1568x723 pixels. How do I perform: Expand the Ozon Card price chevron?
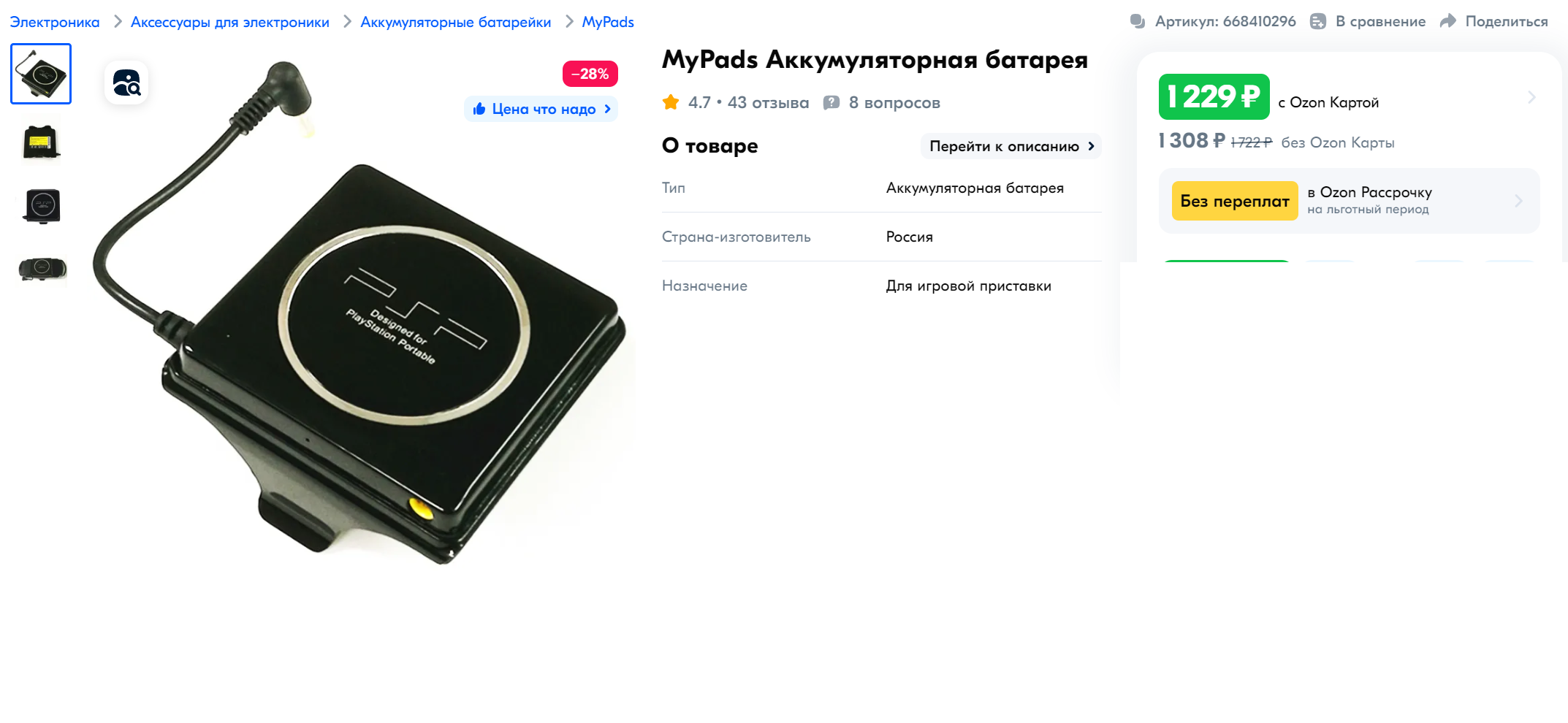click(x=1531, y=97)
